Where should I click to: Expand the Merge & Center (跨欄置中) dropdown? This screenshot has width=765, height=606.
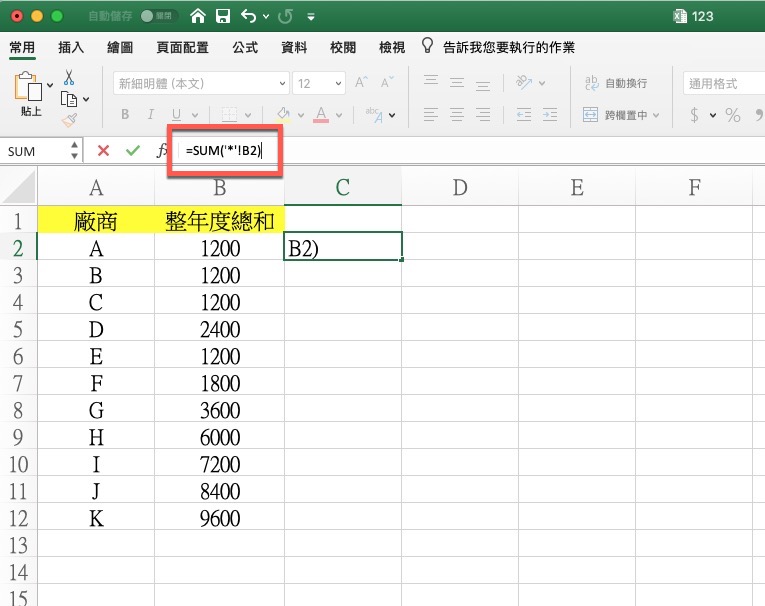[656, 115]
